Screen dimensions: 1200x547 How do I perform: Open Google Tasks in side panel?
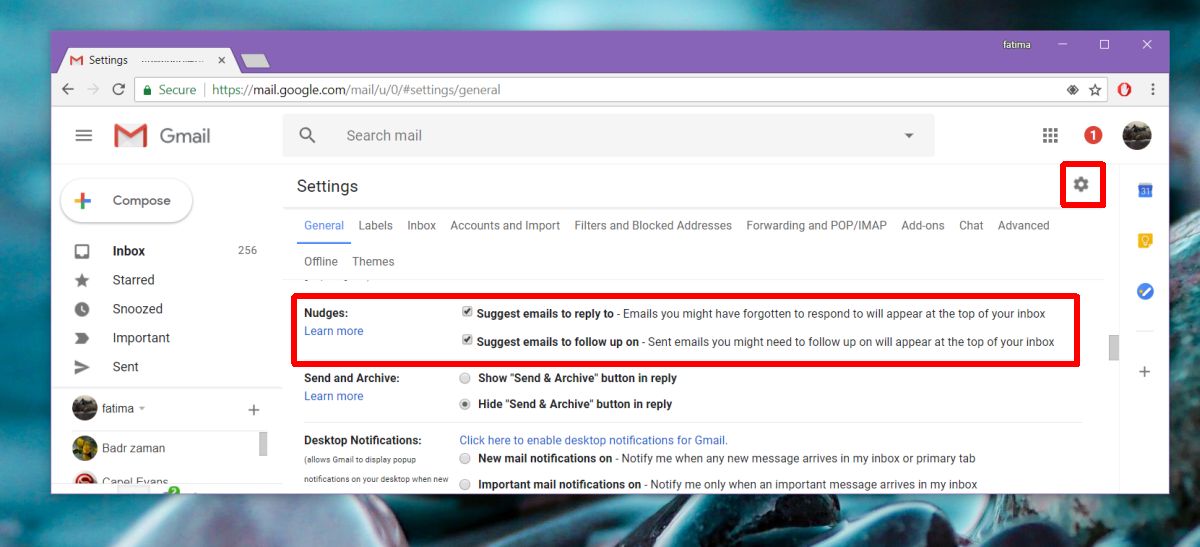pos(1145,292)
